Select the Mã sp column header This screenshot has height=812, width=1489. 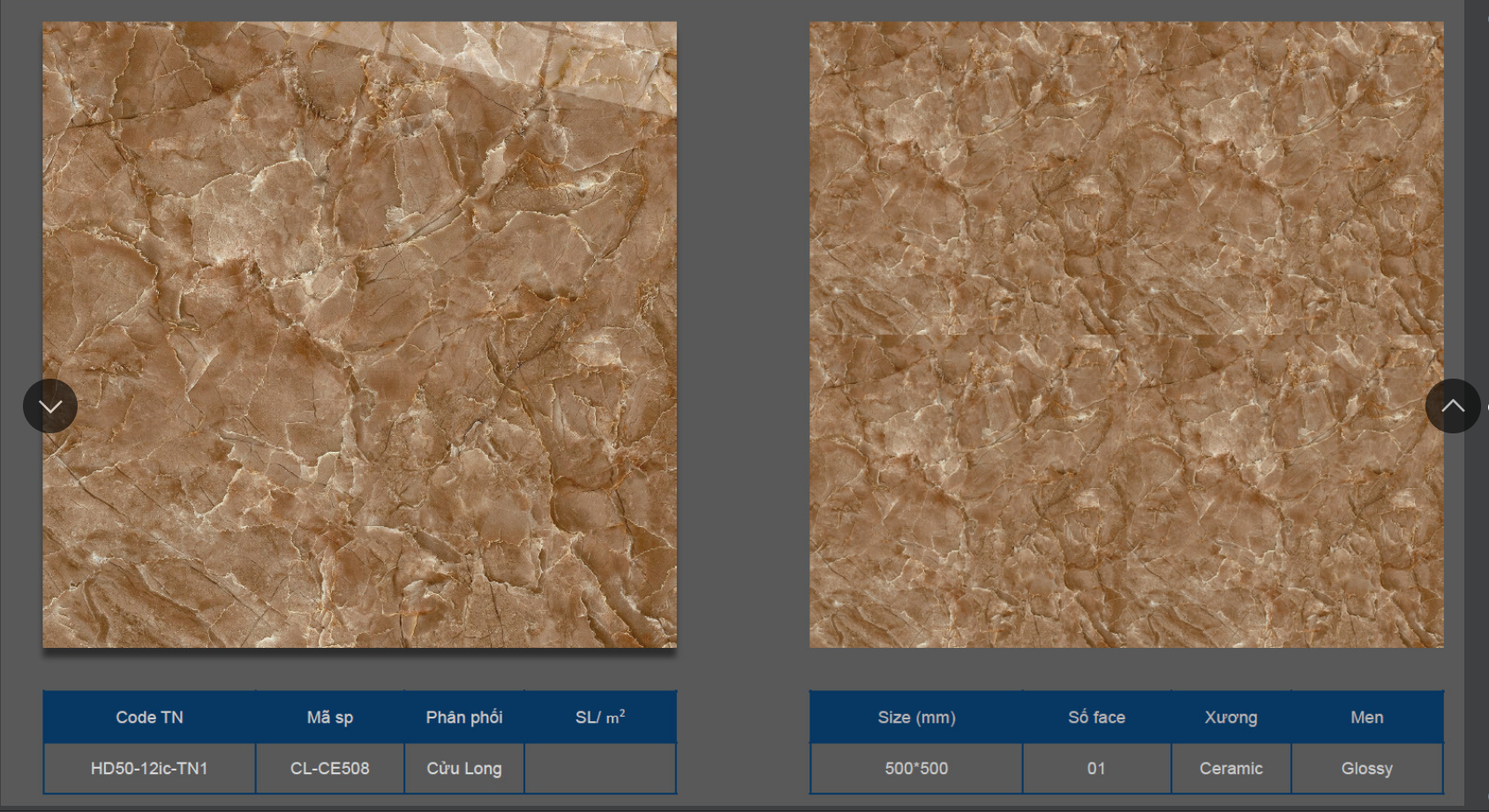[x=330, y=717]
